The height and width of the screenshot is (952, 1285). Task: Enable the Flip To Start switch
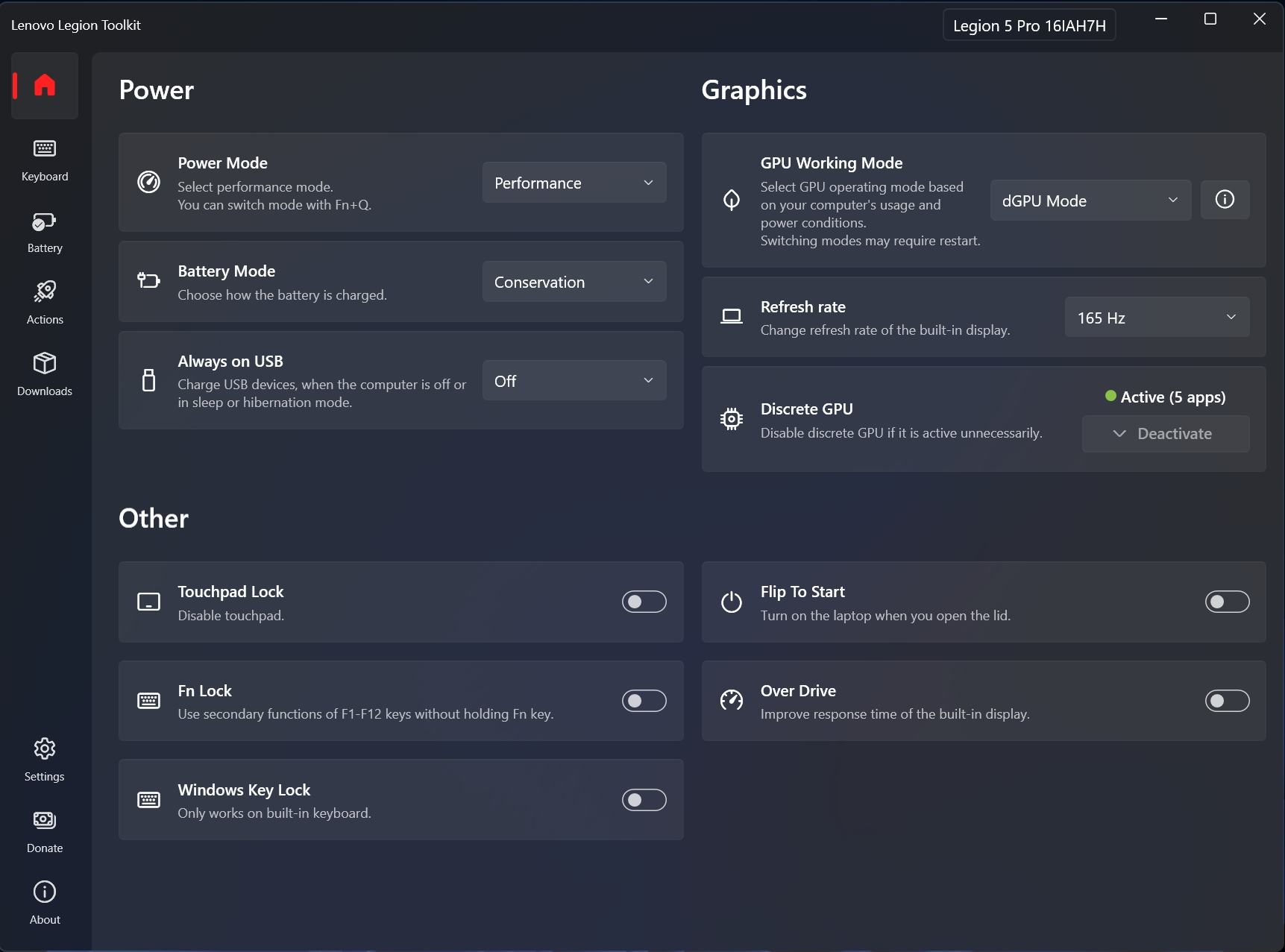click(1227, 602)
